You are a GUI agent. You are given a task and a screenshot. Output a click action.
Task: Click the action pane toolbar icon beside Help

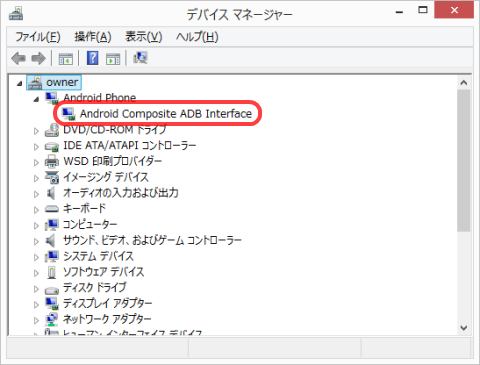(x=113, y=59)
